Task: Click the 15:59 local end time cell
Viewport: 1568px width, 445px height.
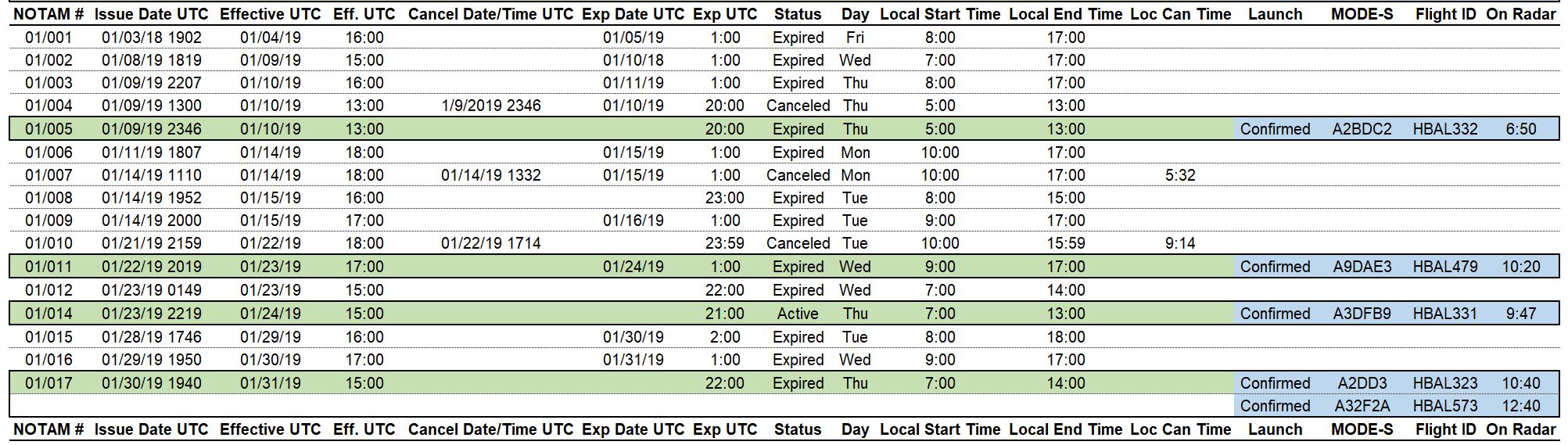Action: [1065, 243]
